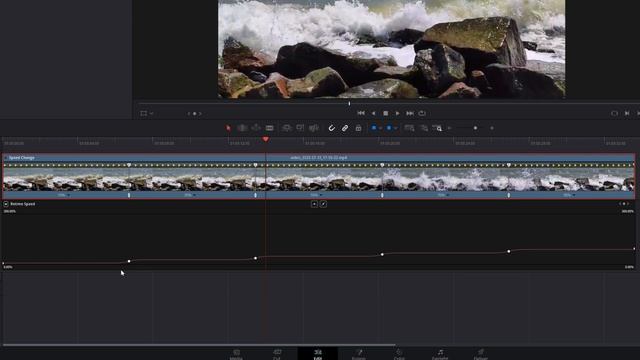Go to next marker using right chevron
This screenshot has height=360, width=640.
200,113
